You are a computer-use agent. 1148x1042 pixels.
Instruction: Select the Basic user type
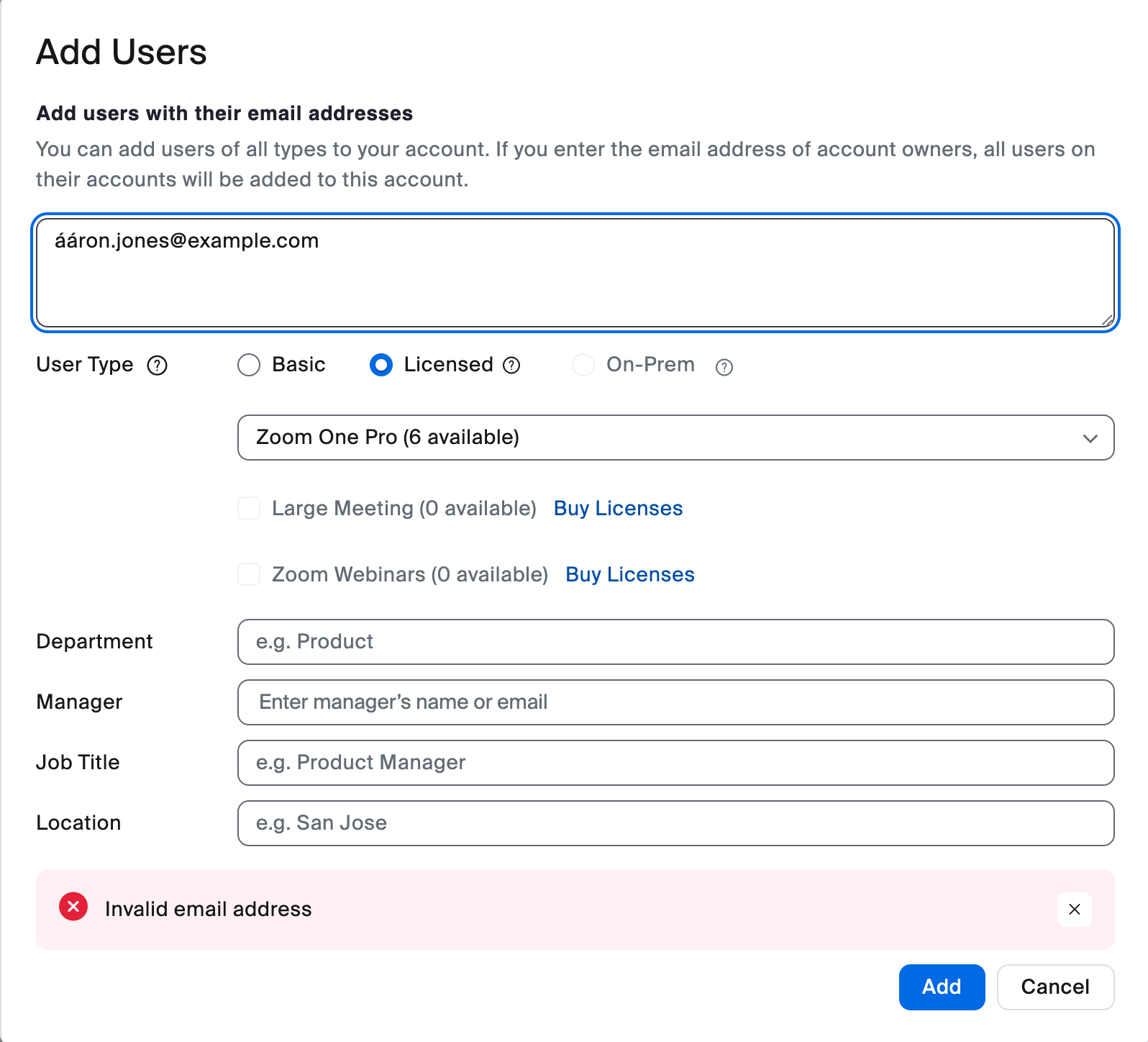tap(249, 365)
